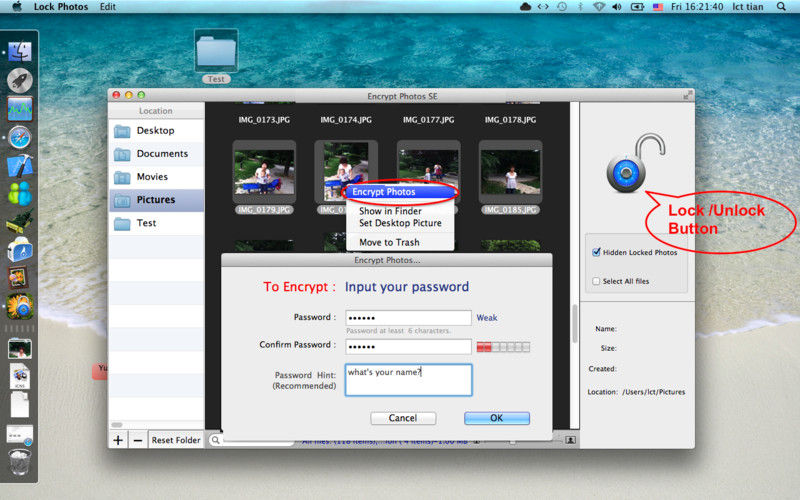Click the Lock Photos flower-lock dock icon
Image resolution: width=800 pixels, height=500 pixels.
pos(20,306)
